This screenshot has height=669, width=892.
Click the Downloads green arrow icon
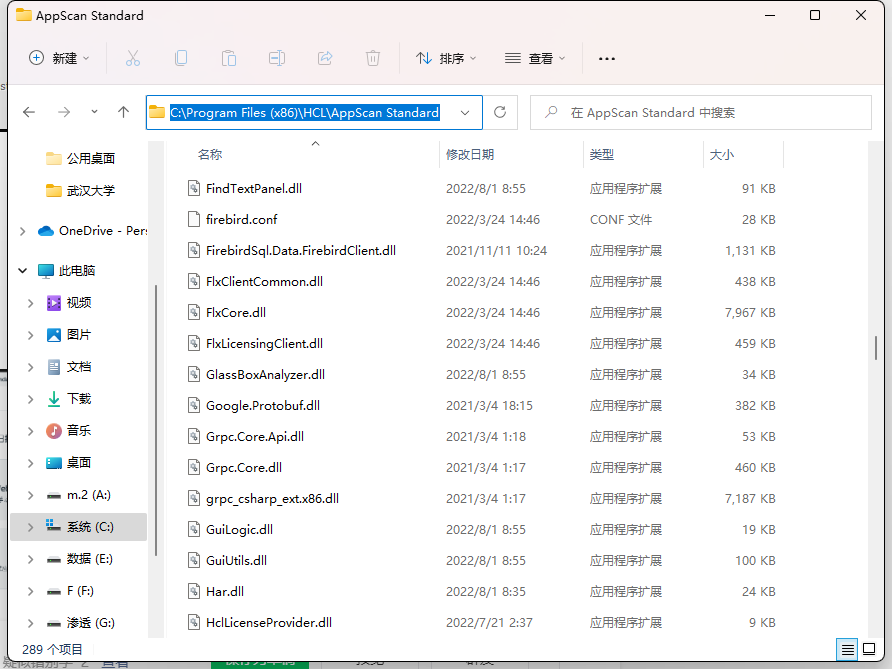pyautogui.click(x=53, y=399)
